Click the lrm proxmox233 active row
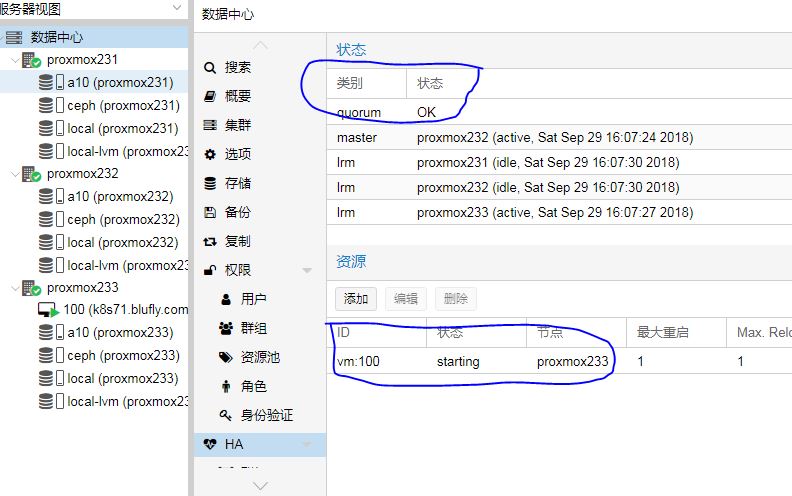 point(559,213)
